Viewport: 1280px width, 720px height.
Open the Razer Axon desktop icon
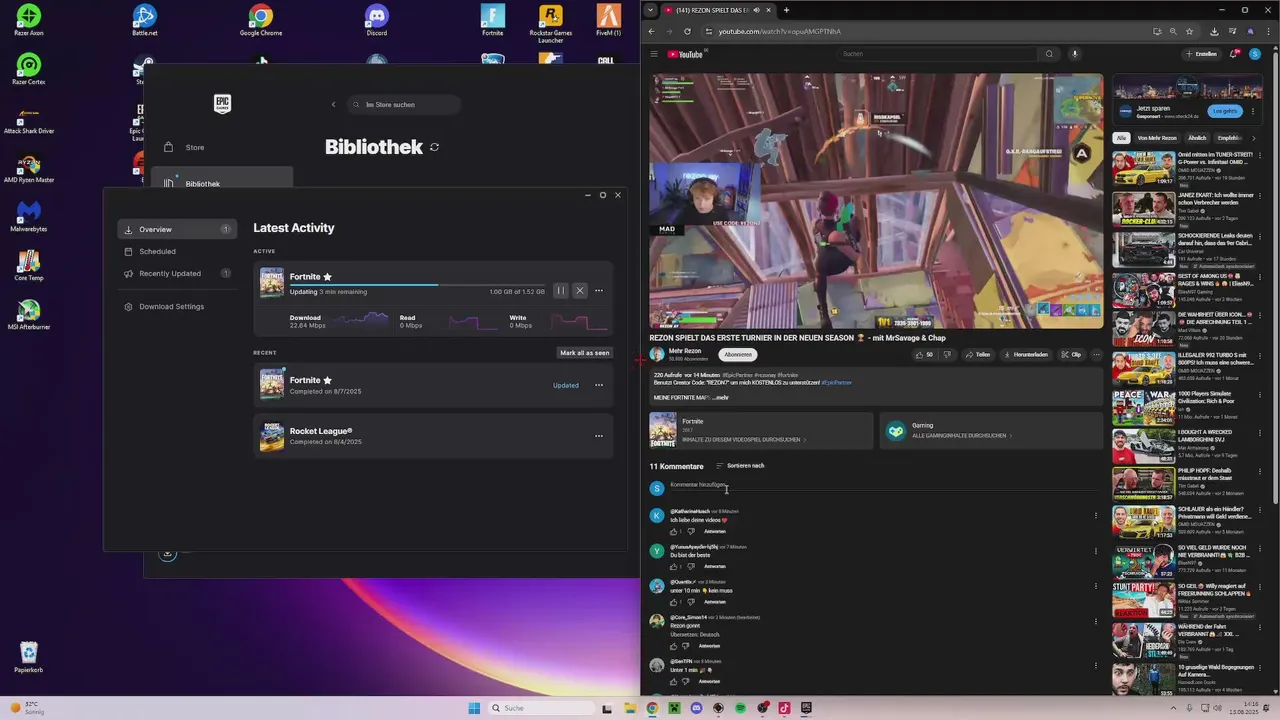pos(28,20)
